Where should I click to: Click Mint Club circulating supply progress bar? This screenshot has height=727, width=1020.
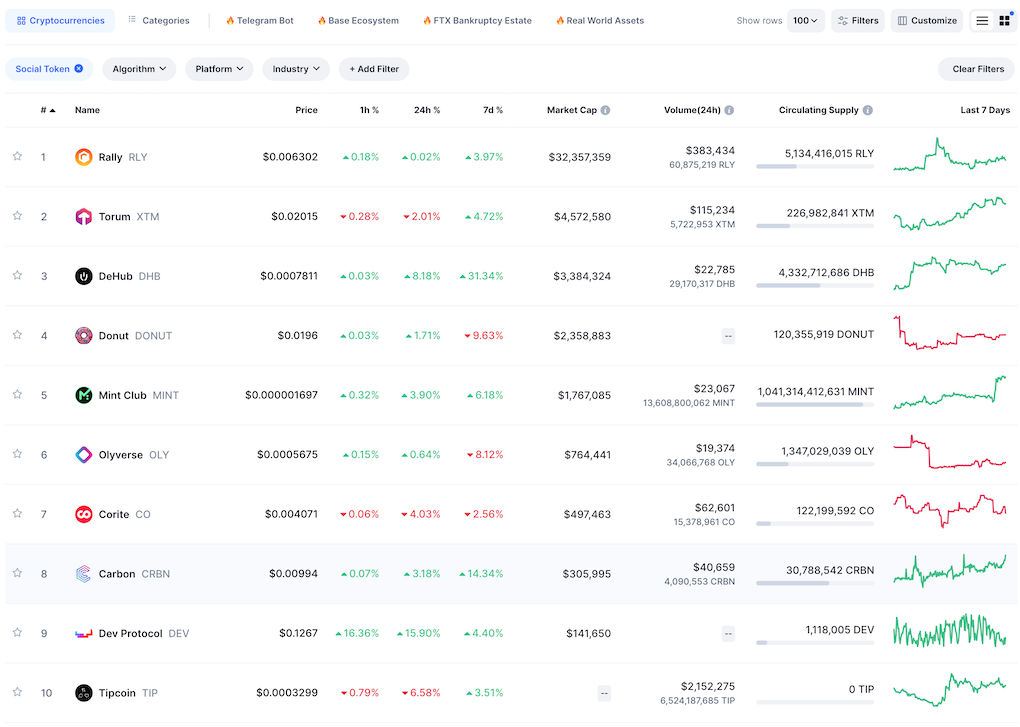815,404
